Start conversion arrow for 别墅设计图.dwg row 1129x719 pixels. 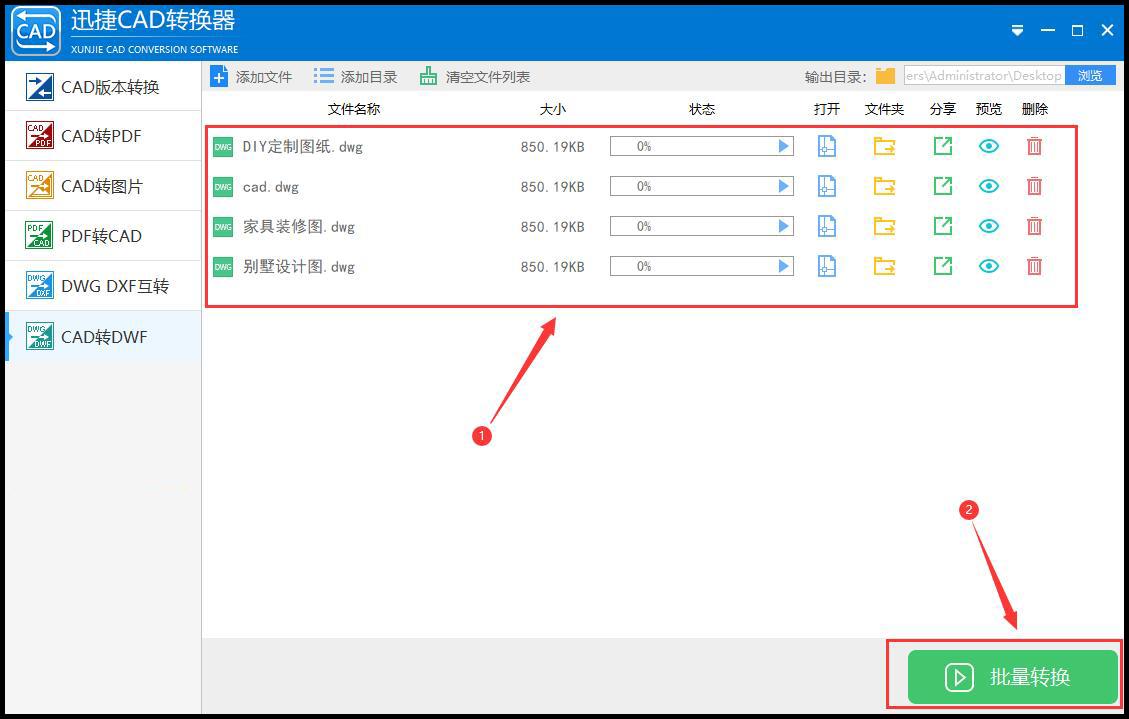coord(784,266)
